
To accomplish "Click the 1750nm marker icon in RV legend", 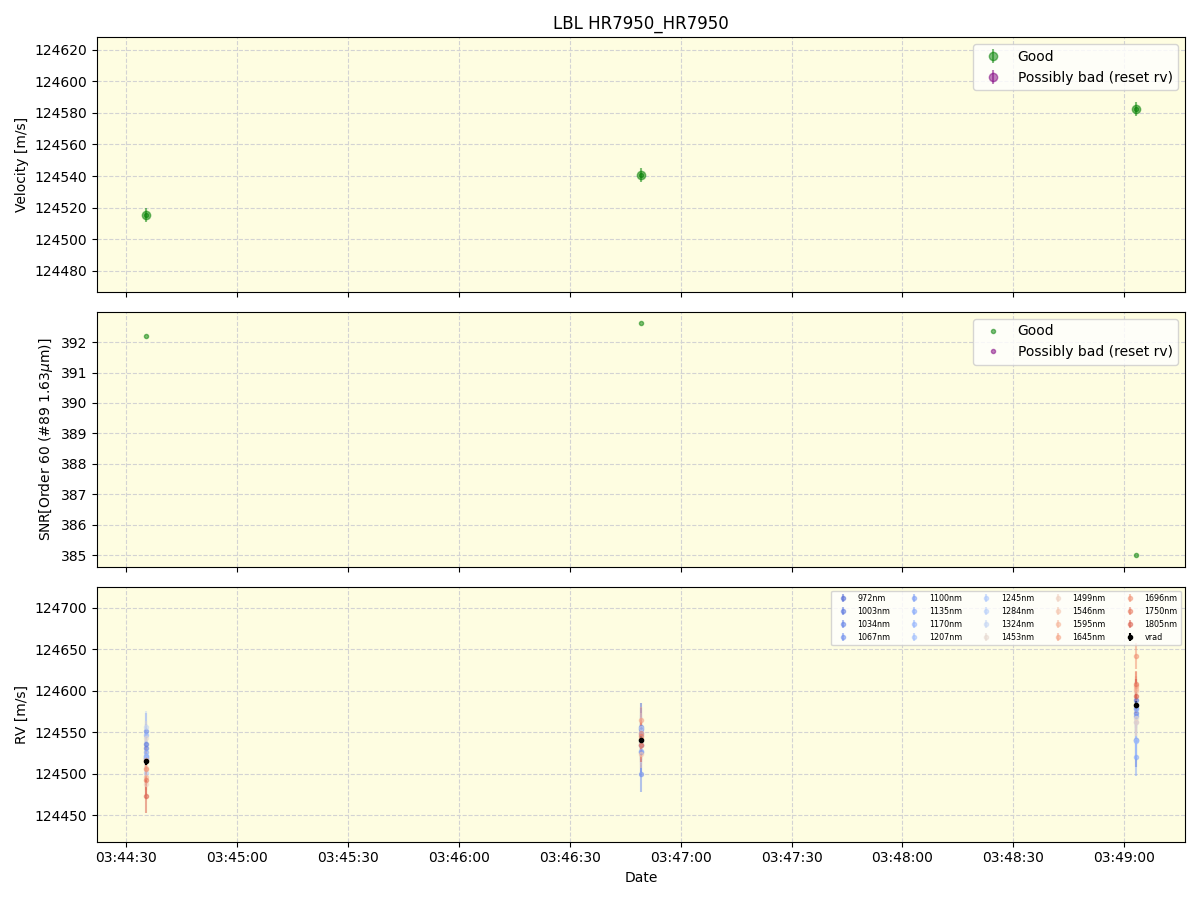I will (x=1130, y=611).
